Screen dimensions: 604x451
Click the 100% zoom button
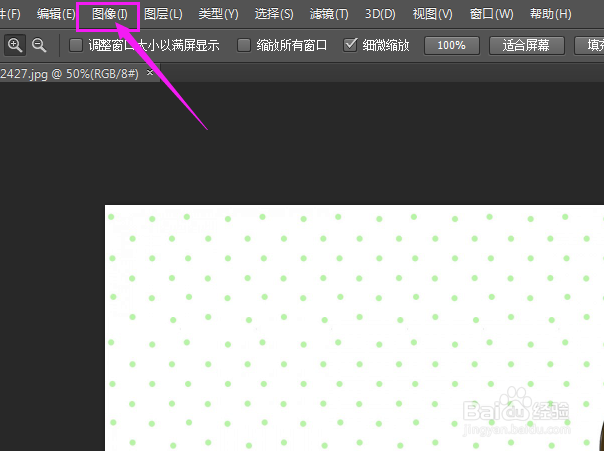click(452, 46)
